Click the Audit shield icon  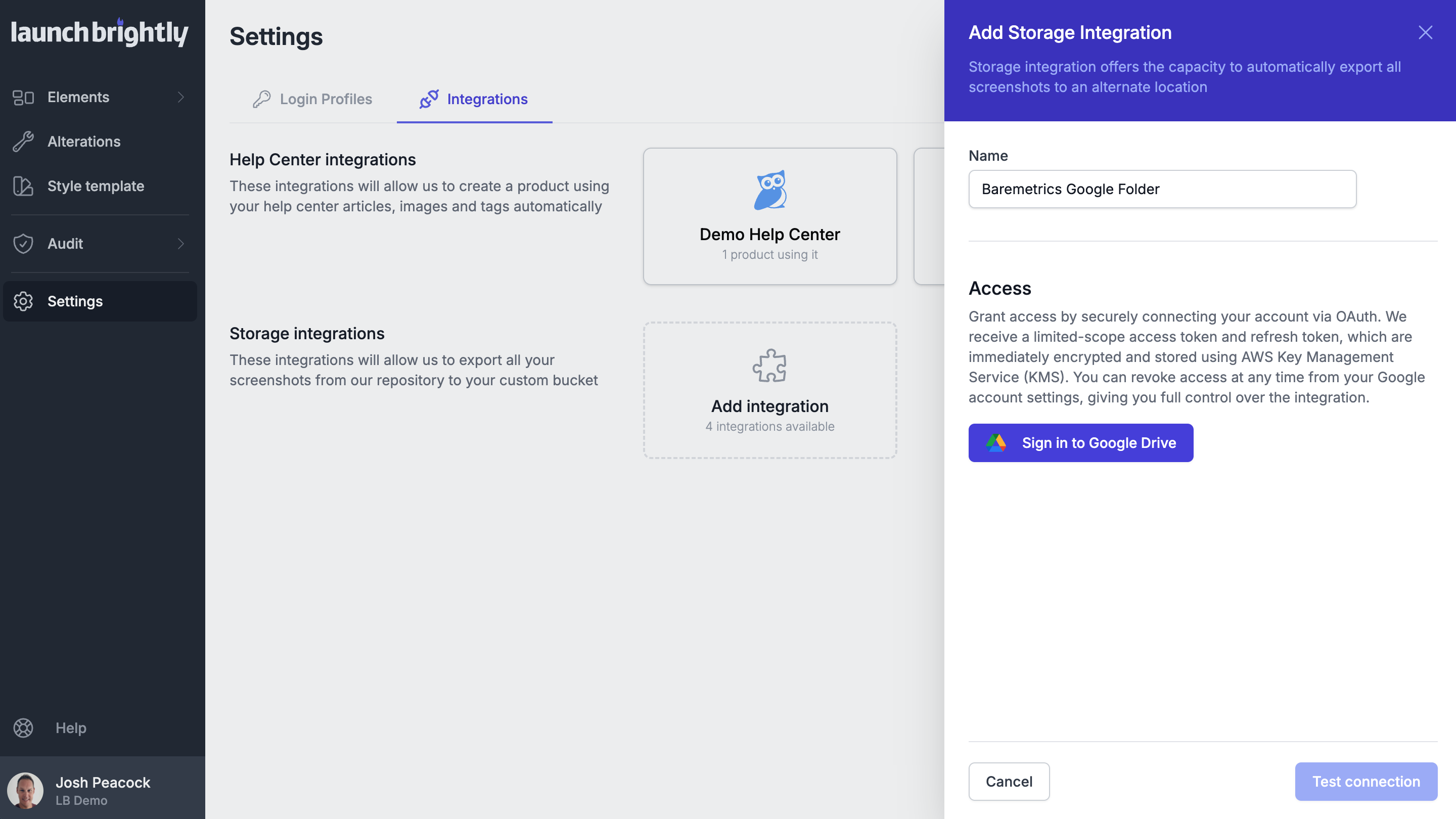[23, 244]
